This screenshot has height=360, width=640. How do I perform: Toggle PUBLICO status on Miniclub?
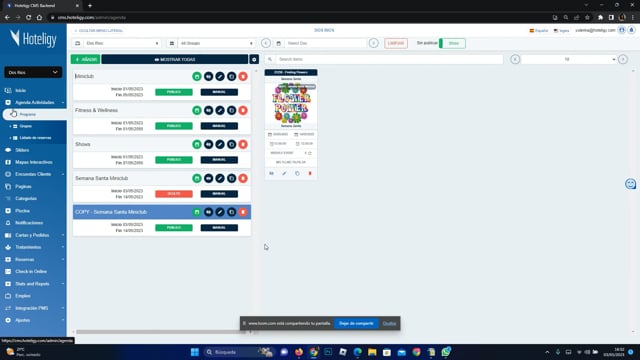click(174, 92)
